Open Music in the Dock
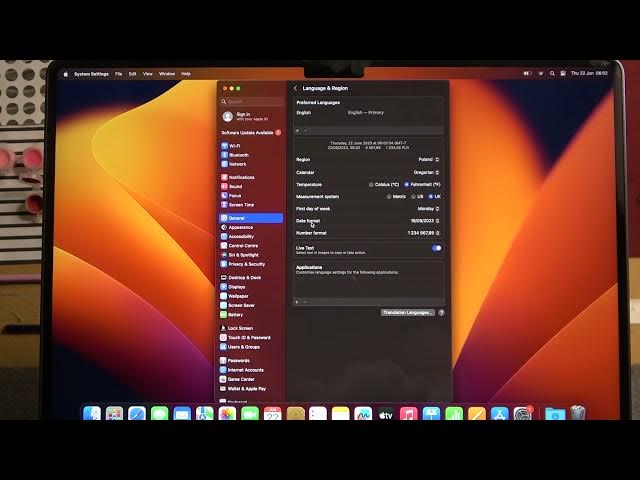The width and height of the screenshot is (640, 480). click(409, 413)
